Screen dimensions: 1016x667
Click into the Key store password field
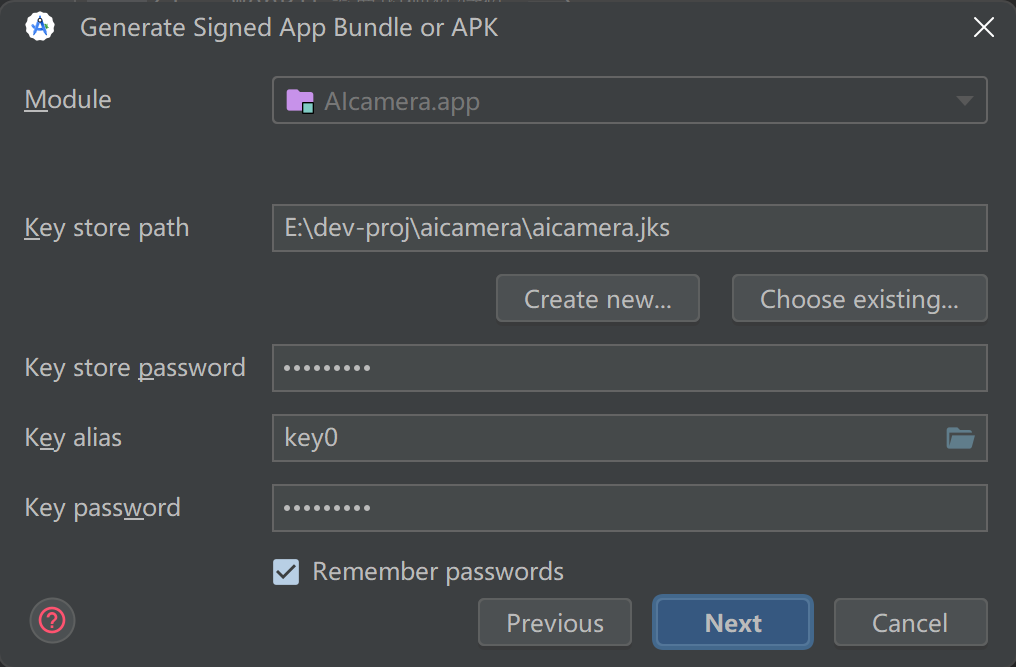[x=629, y=368]
